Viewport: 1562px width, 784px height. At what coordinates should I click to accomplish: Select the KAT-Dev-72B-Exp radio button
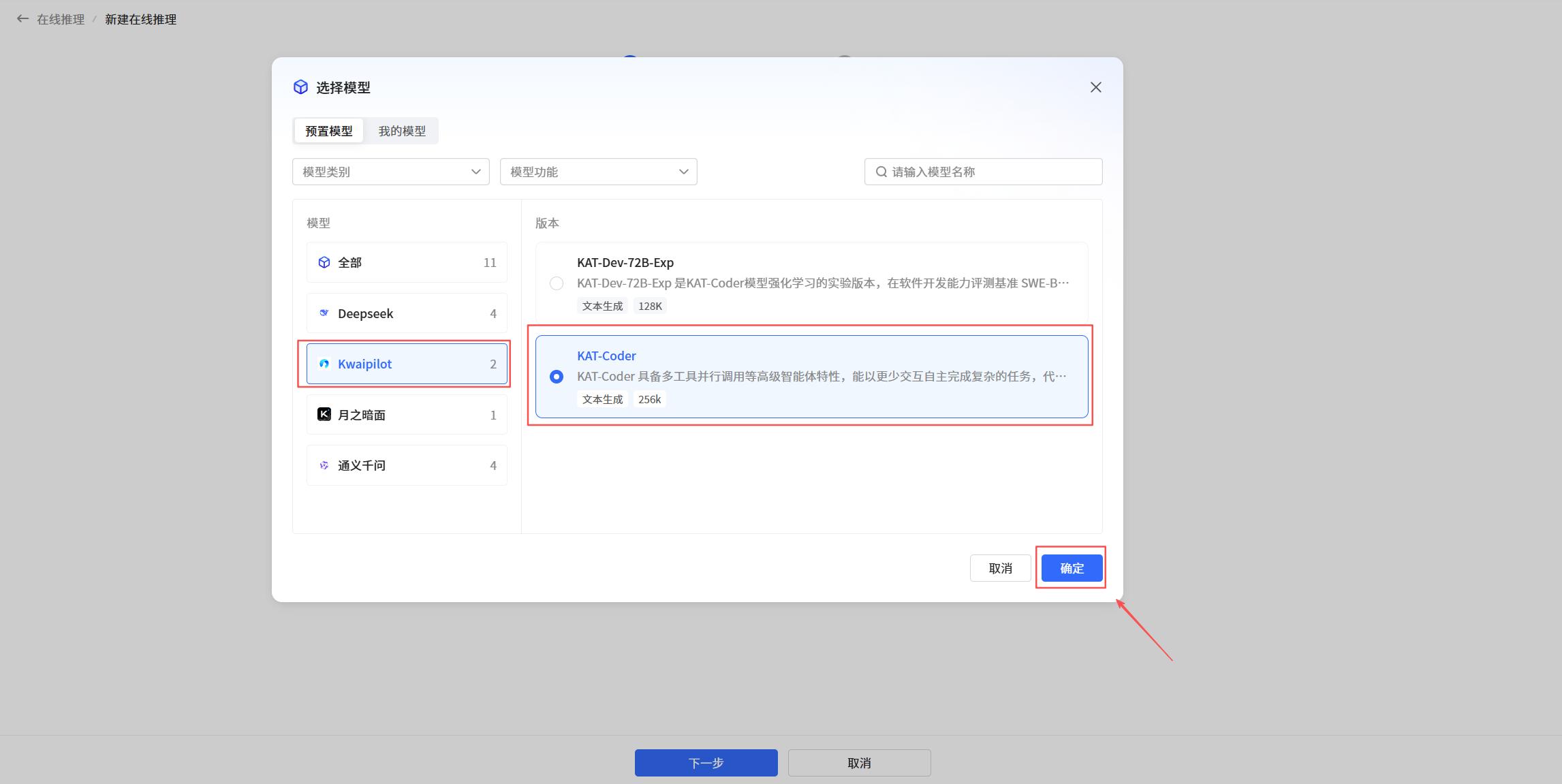click(x=557, y=283)
